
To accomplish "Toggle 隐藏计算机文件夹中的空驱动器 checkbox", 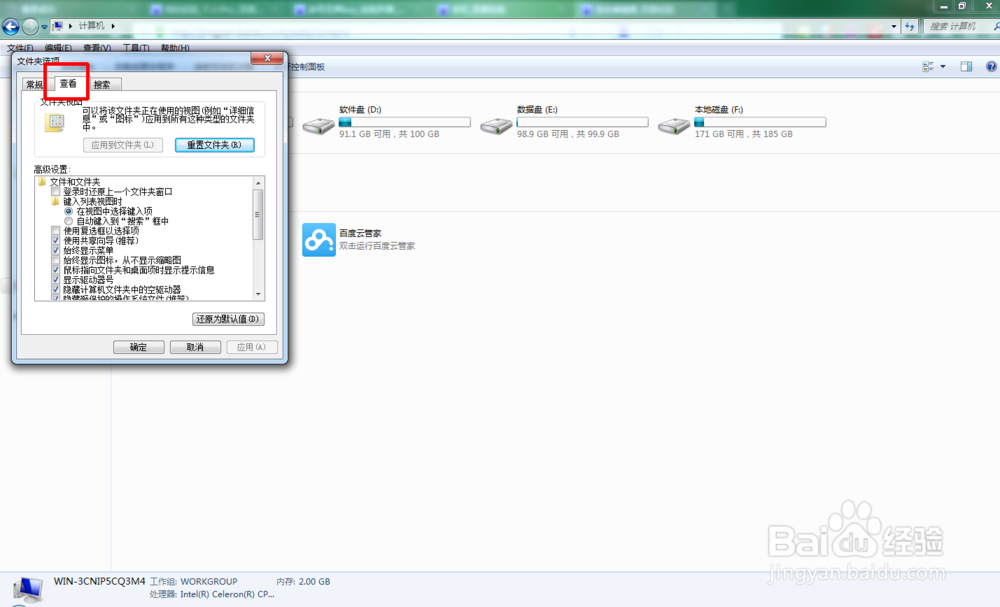I will (x=55, y=289).
